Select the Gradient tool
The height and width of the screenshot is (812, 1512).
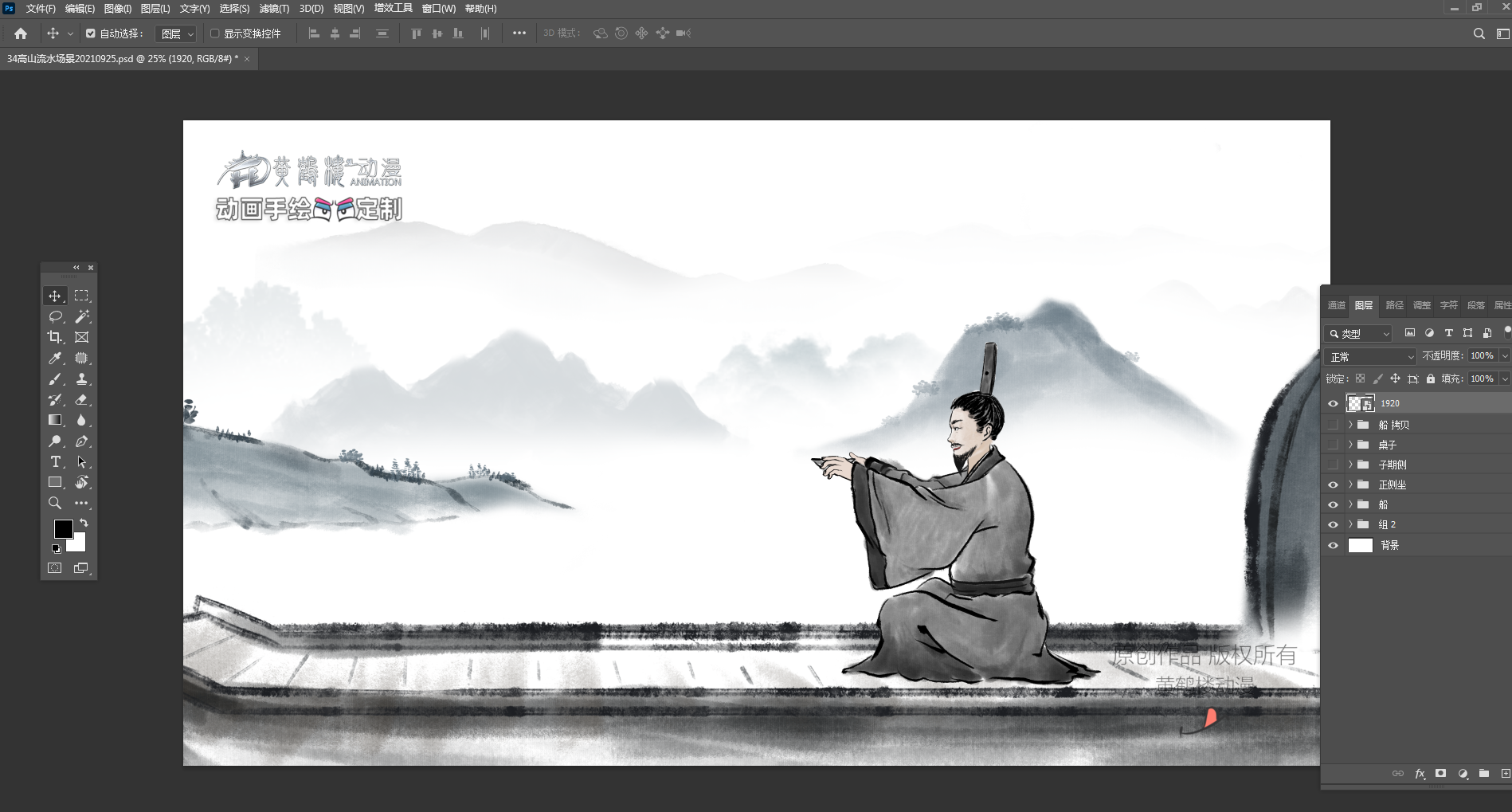point(54,420)
